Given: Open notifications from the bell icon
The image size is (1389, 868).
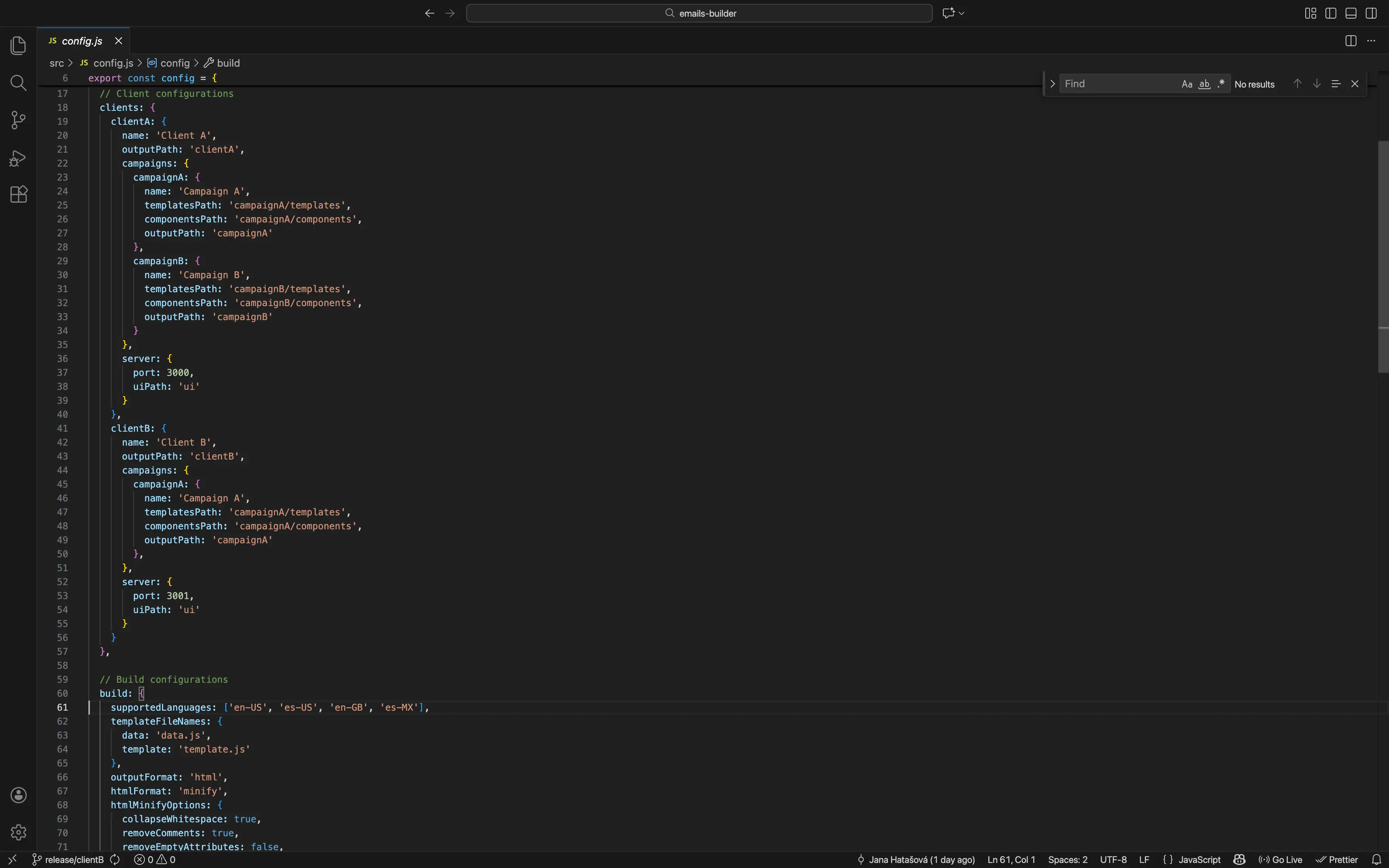Looking at the screenshot, I should [1377, 859].
